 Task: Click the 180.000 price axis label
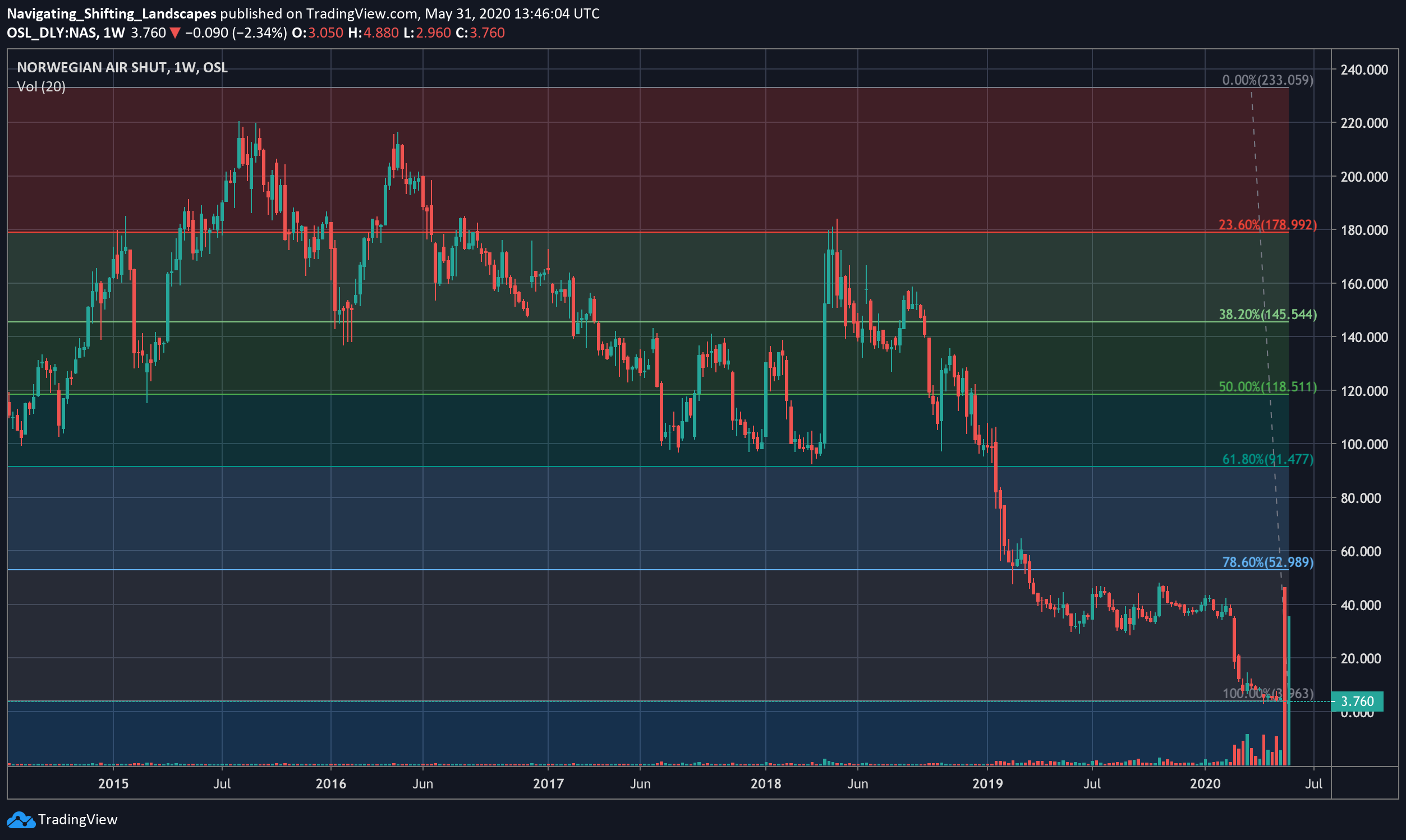pyautogui.click(x=1364, y=230)
